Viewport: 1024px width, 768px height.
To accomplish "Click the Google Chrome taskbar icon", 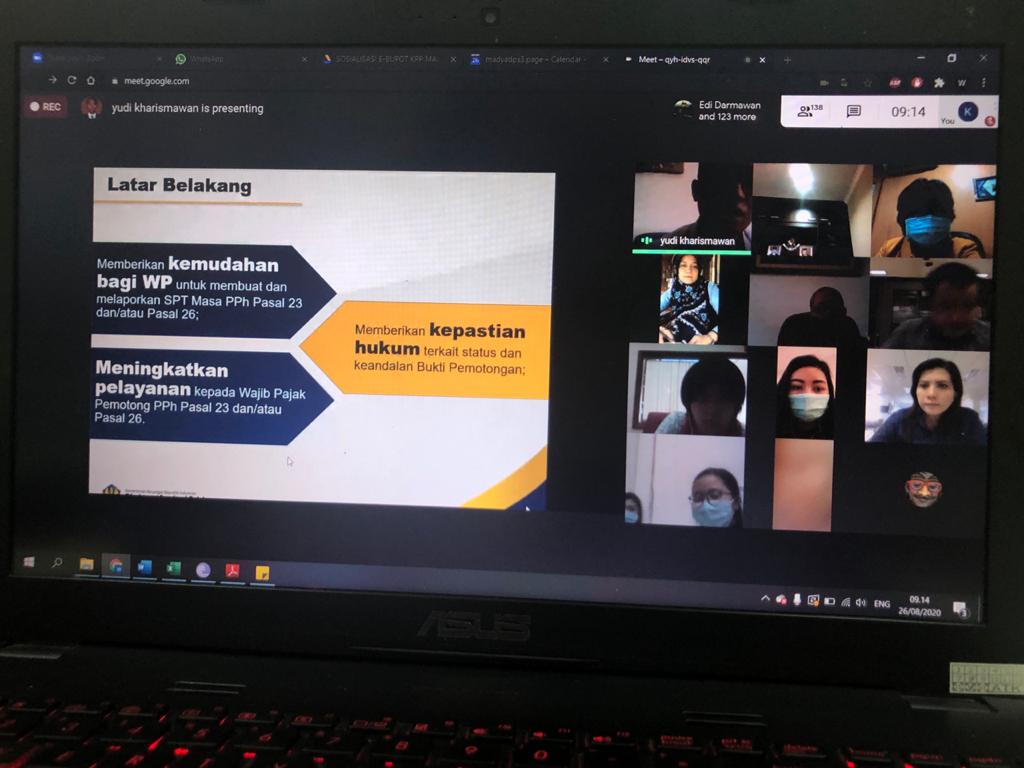I will coord(116,566).
